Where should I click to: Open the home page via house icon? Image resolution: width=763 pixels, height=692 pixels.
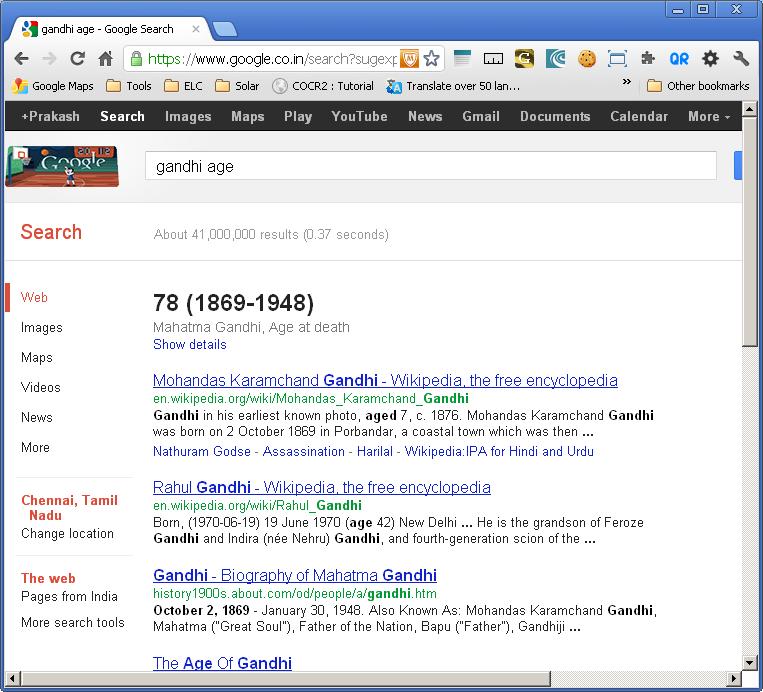[106, 59]
